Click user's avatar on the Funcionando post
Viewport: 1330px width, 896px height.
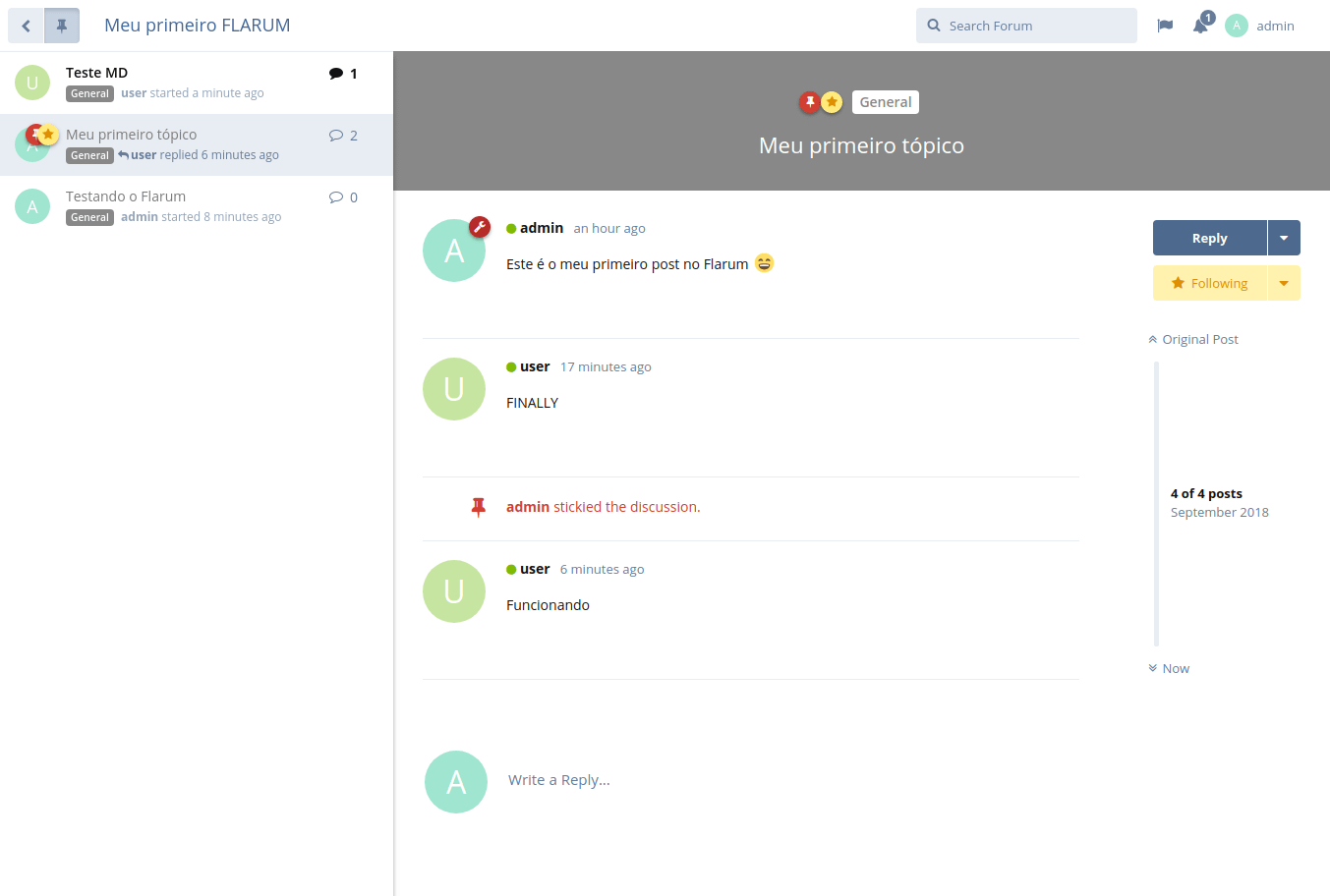click(454, 591)
